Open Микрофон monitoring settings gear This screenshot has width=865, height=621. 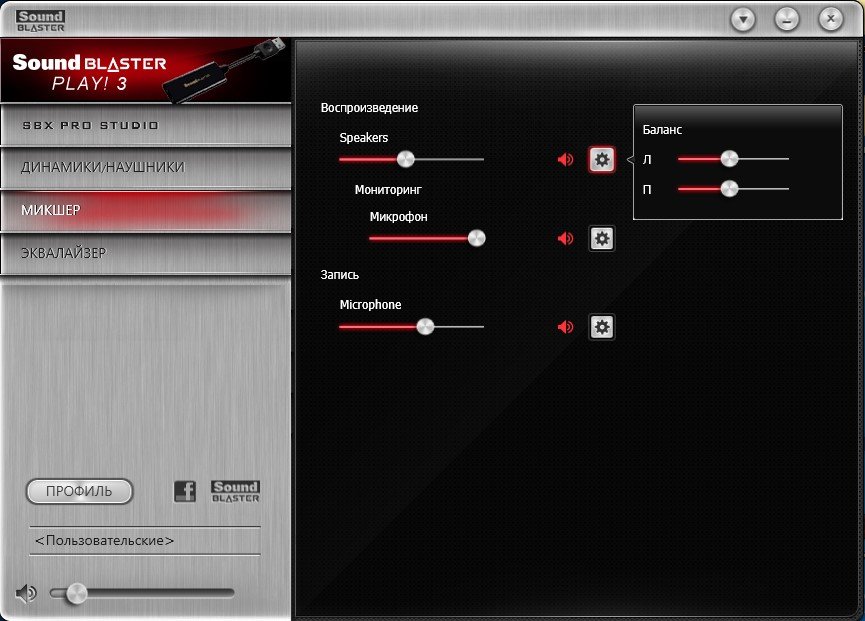(x=602, y=239)
